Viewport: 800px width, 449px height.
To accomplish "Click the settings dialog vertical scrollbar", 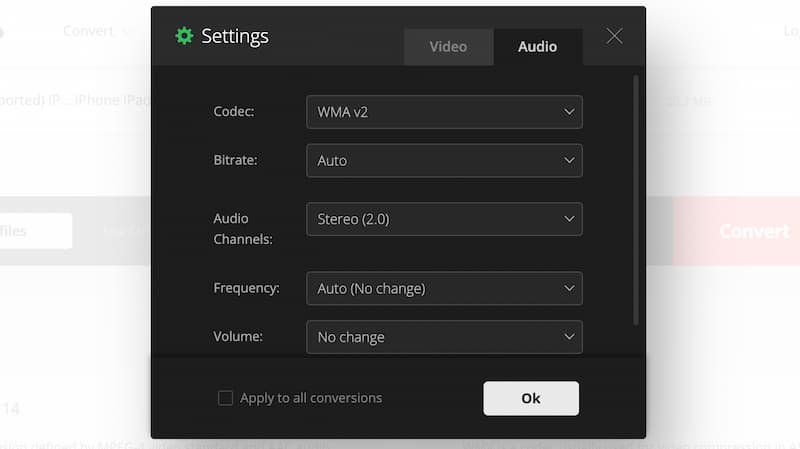I will click(636, 200).
